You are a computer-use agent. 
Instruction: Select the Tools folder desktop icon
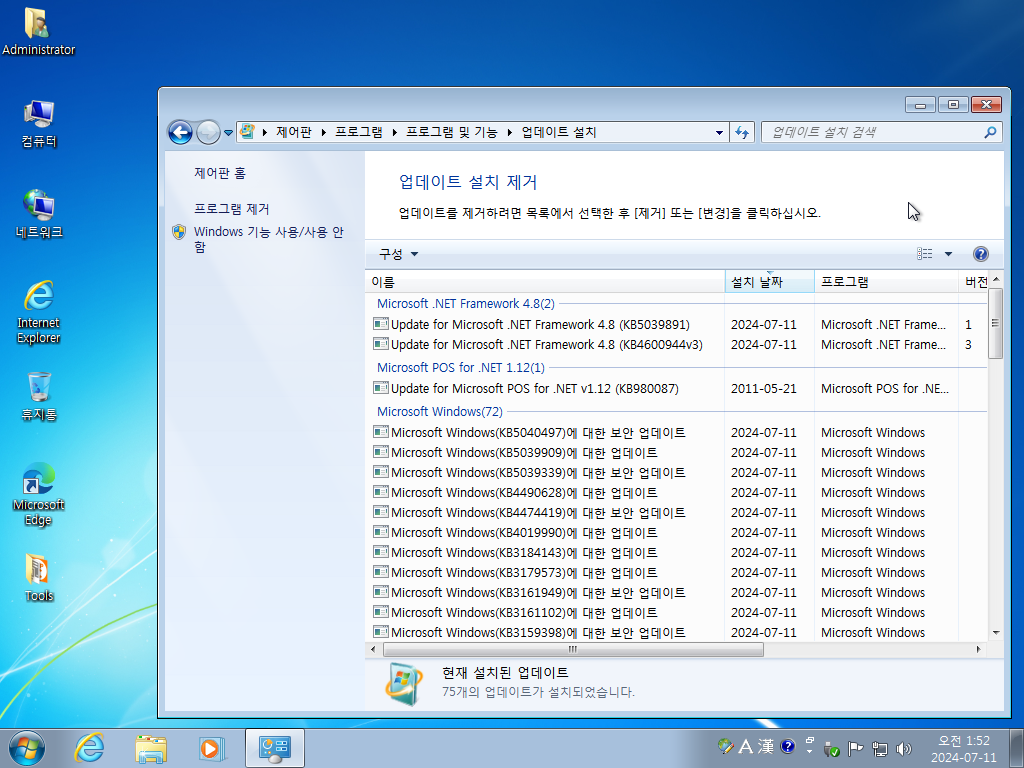coord(39,578)
